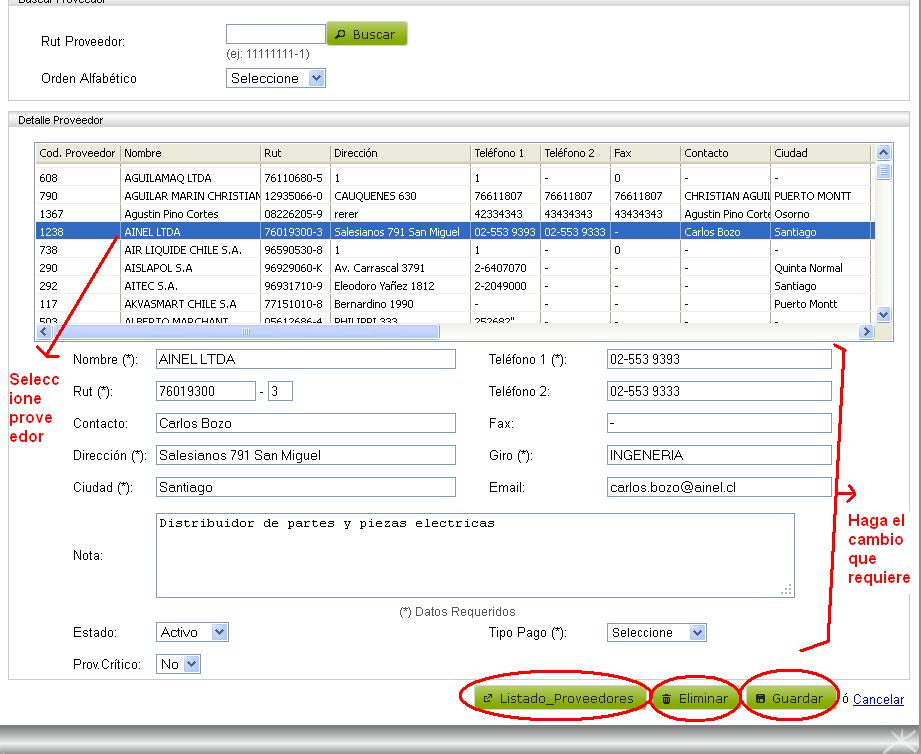The height and width of the screenshot is (754, 921).
Task: Click the Dirección field in the form
Action: (305, 455)
